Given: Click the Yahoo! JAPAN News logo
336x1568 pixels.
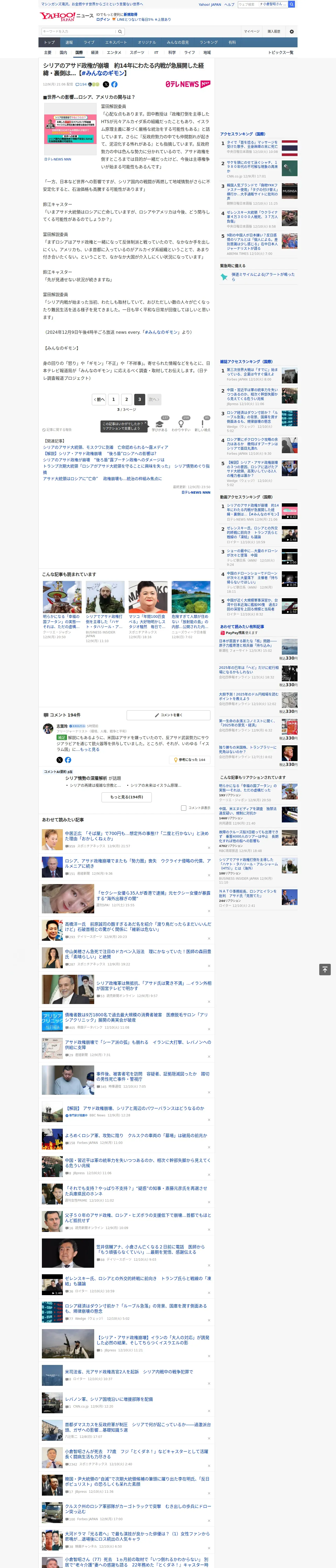Looking at the screenshot, I should pos(66,16).
